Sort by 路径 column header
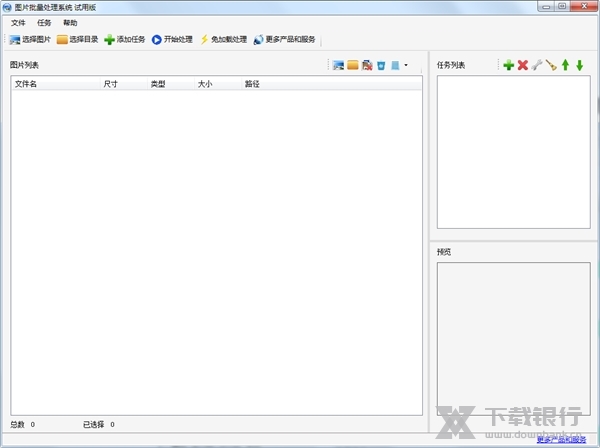 tap(332, 84)
